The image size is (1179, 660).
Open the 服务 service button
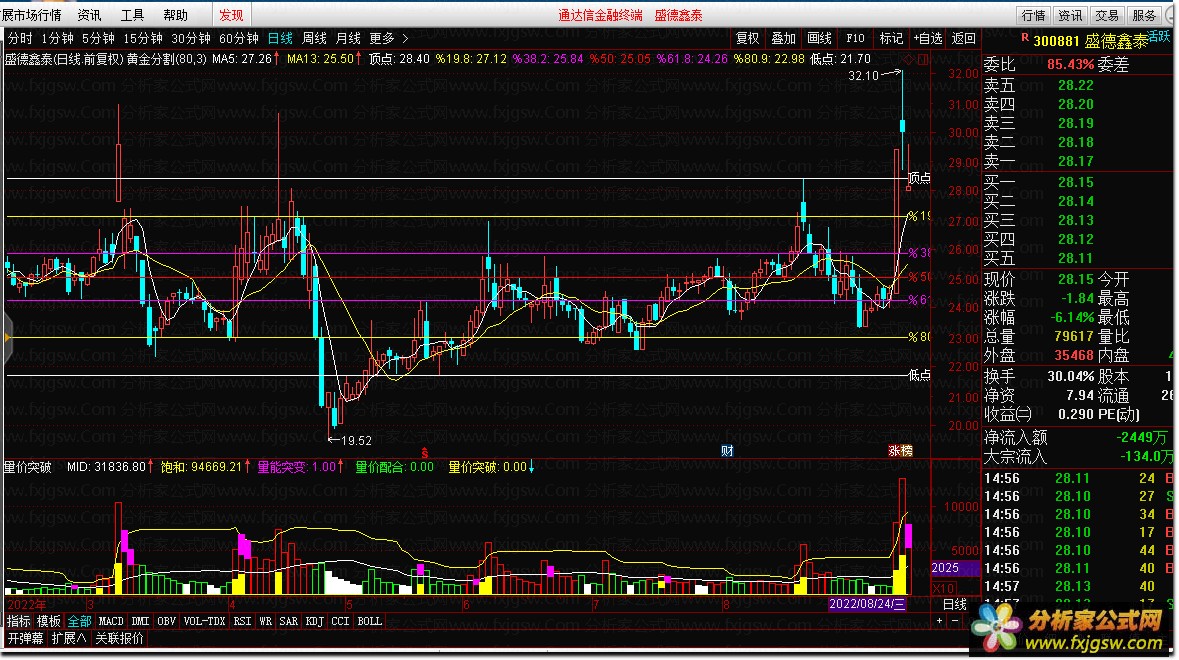(1144, 15)
